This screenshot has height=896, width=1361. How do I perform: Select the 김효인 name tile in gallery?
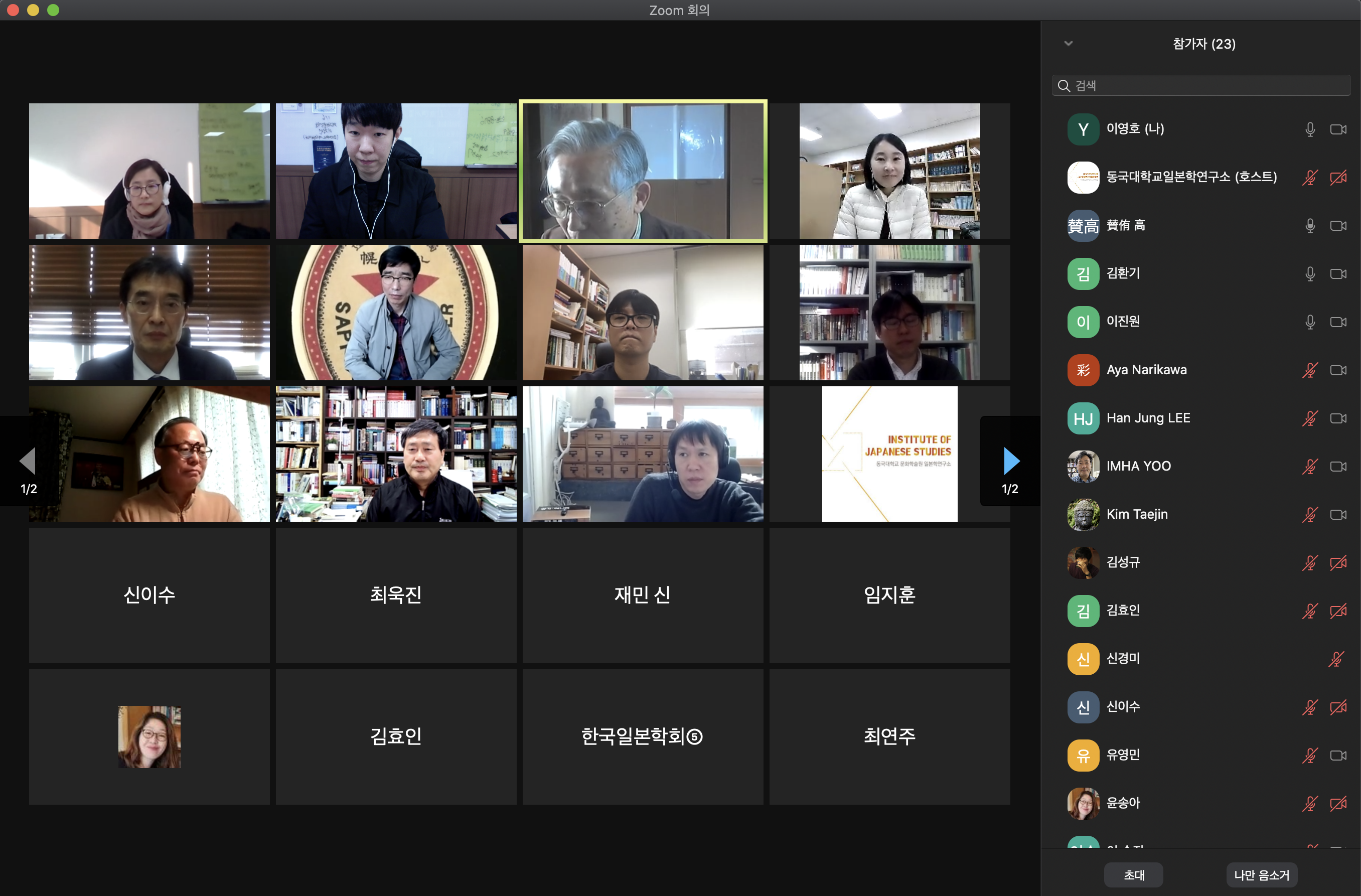[396, 737]
